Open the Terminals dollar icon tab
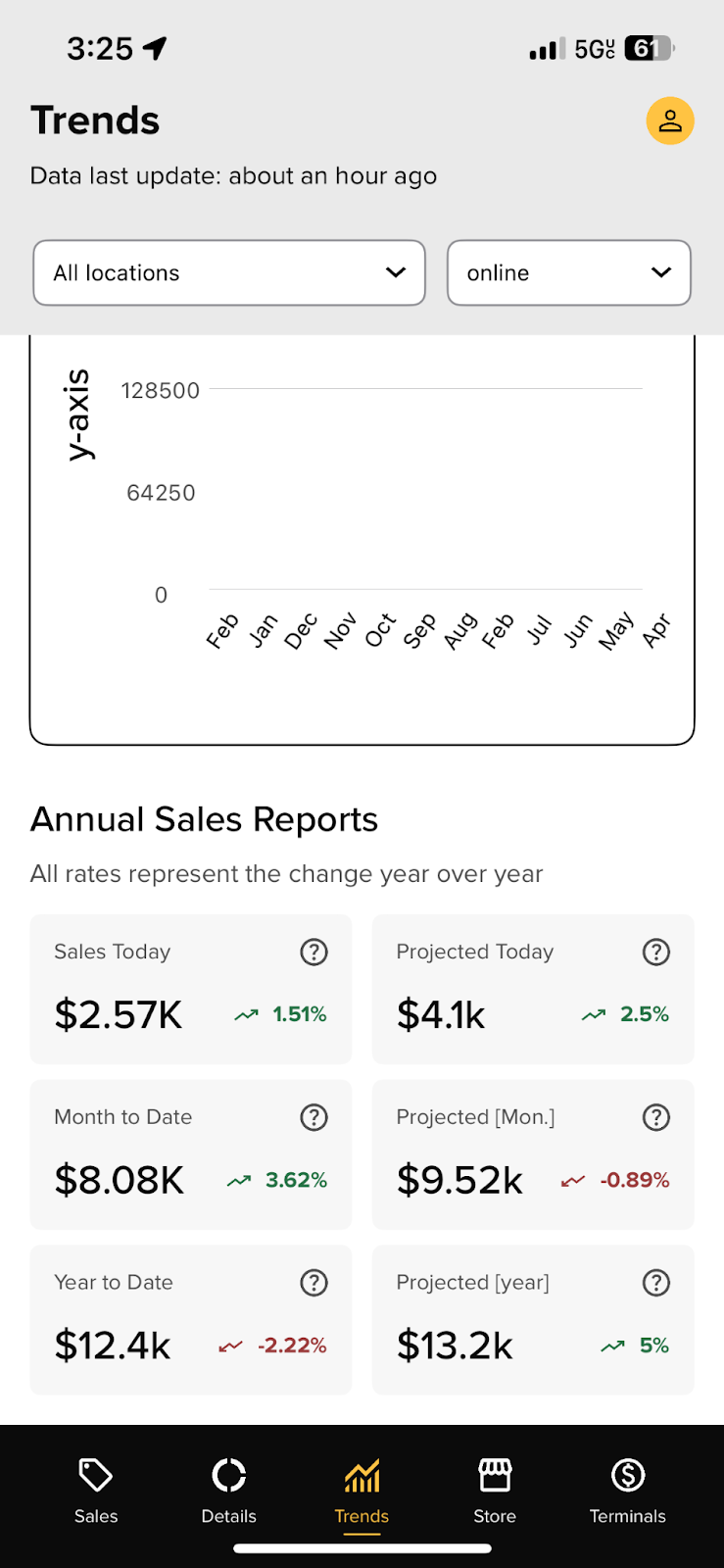 [628, 1475]
